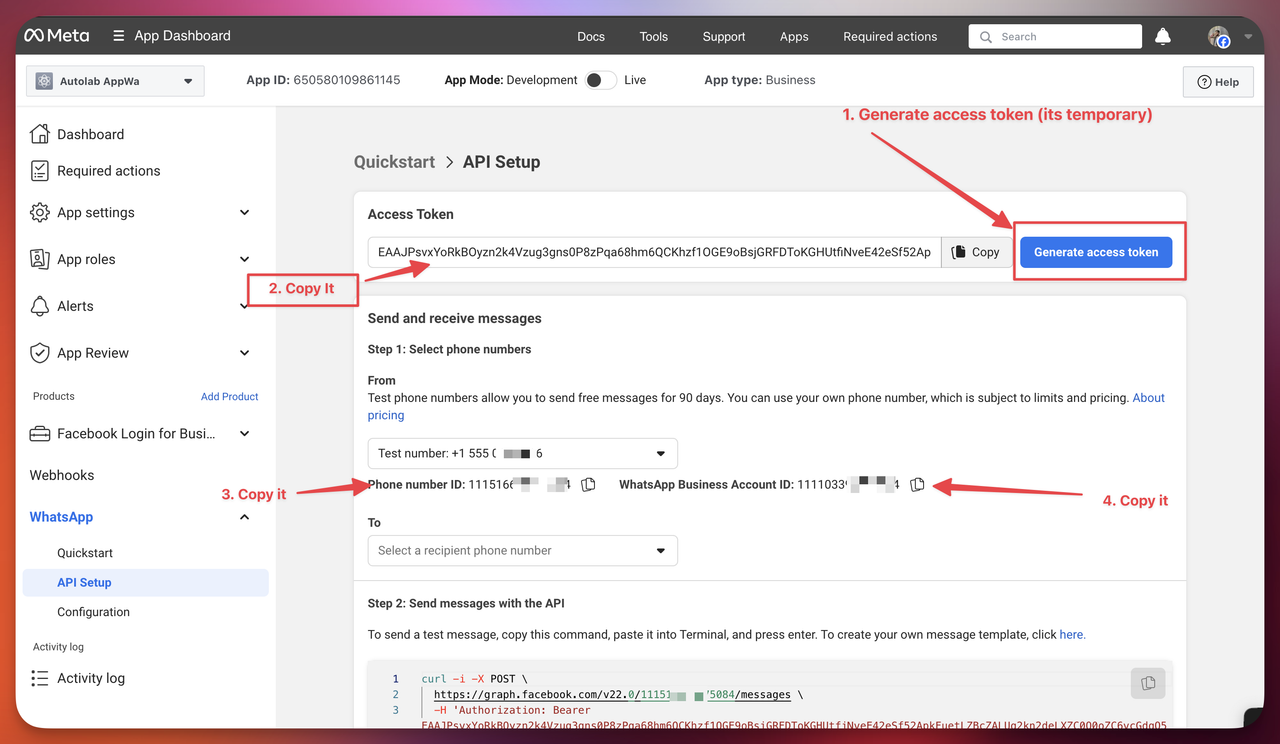Click the access token text field
The width and height of the screenshot is (1280, 744).
pos(654,252)
